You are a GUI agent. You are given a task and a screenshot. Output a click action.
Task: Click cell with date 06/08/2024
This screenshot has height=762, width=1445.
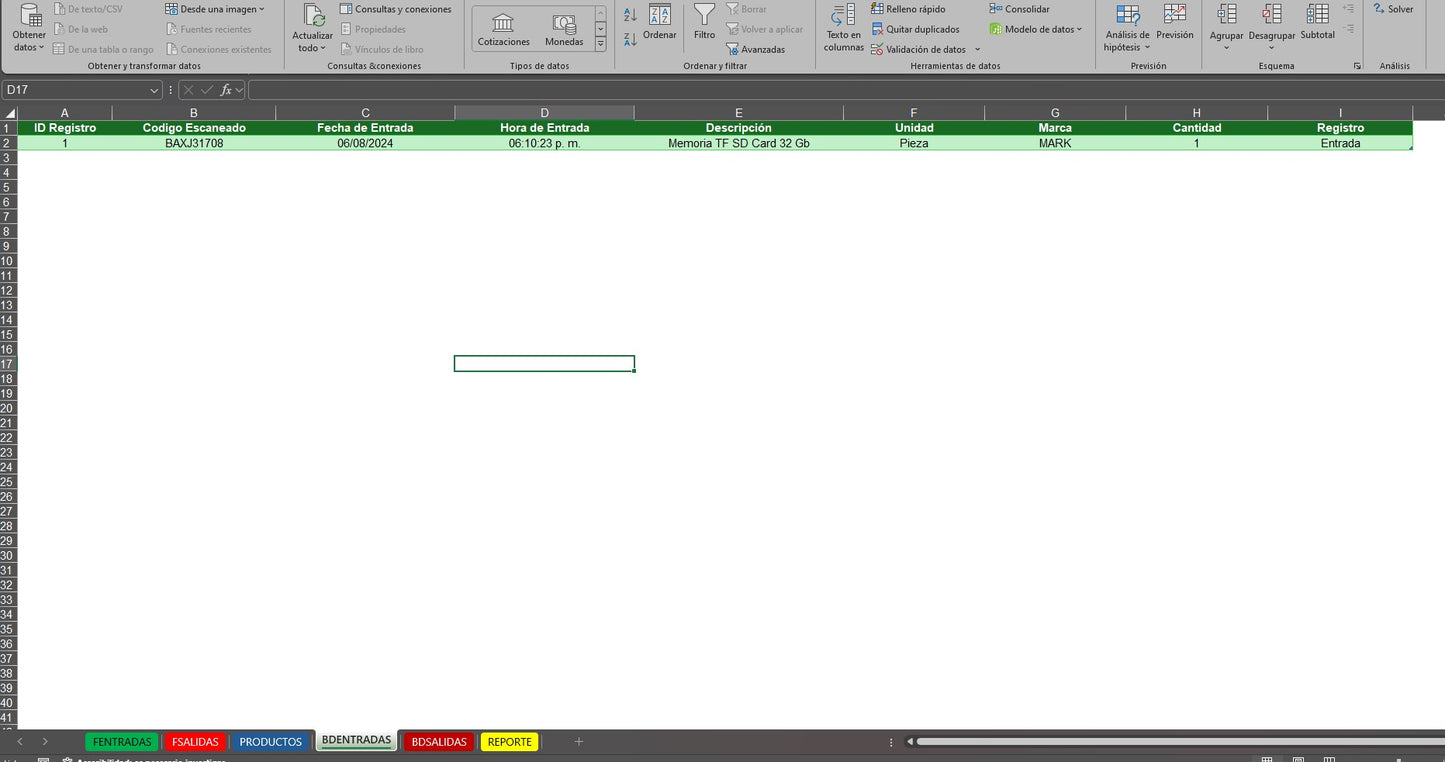(x=365, y=143)
